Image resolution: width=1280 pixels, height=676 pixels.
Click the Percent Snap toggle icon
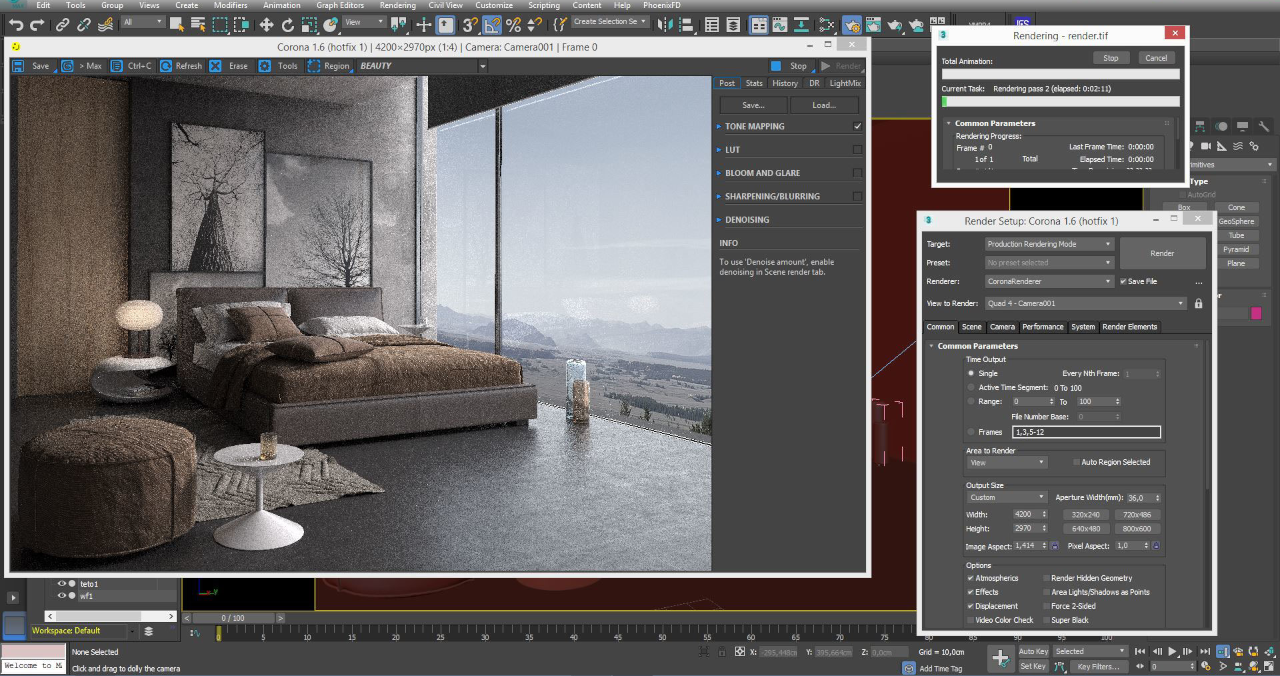pos(514,24)
